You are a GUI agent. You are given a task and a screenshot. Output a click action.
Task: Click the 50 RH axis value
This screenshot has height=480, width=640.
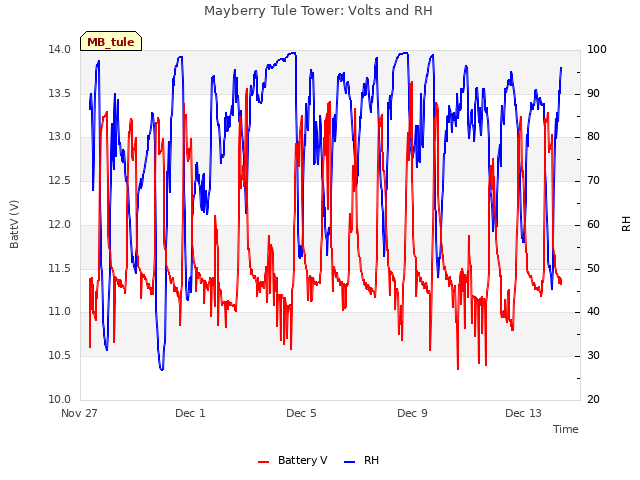point(593,269)
